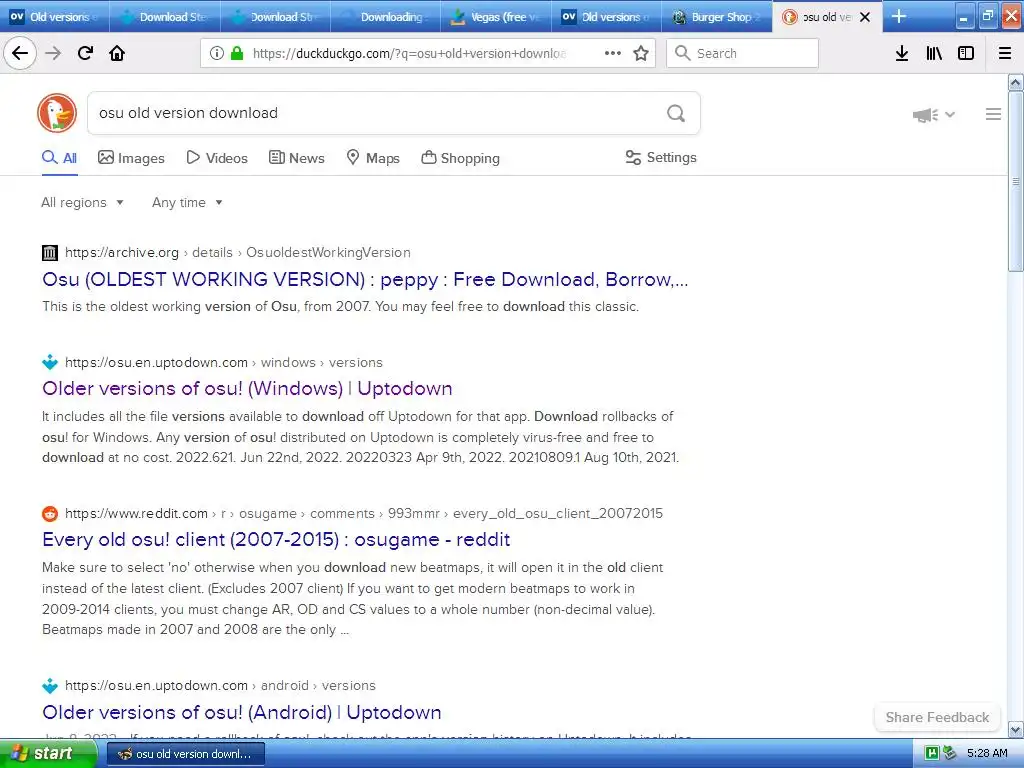Switch to Burger Shop tab
The image size is (1024, 768).
[716, 17]
